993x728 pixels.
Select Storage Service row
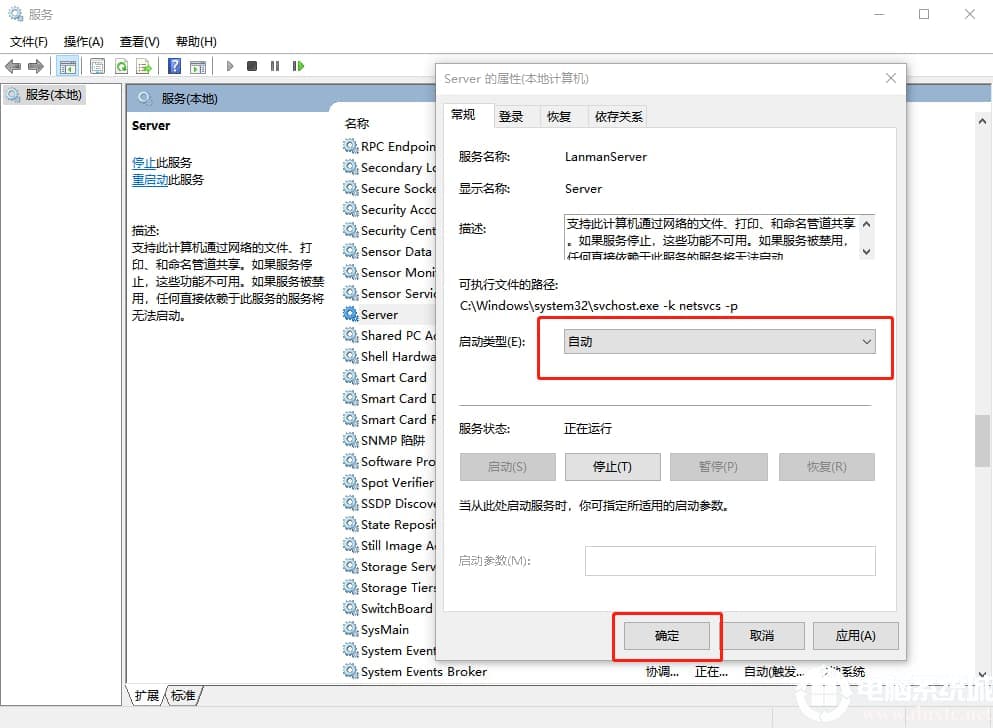(x=389, y=566)
